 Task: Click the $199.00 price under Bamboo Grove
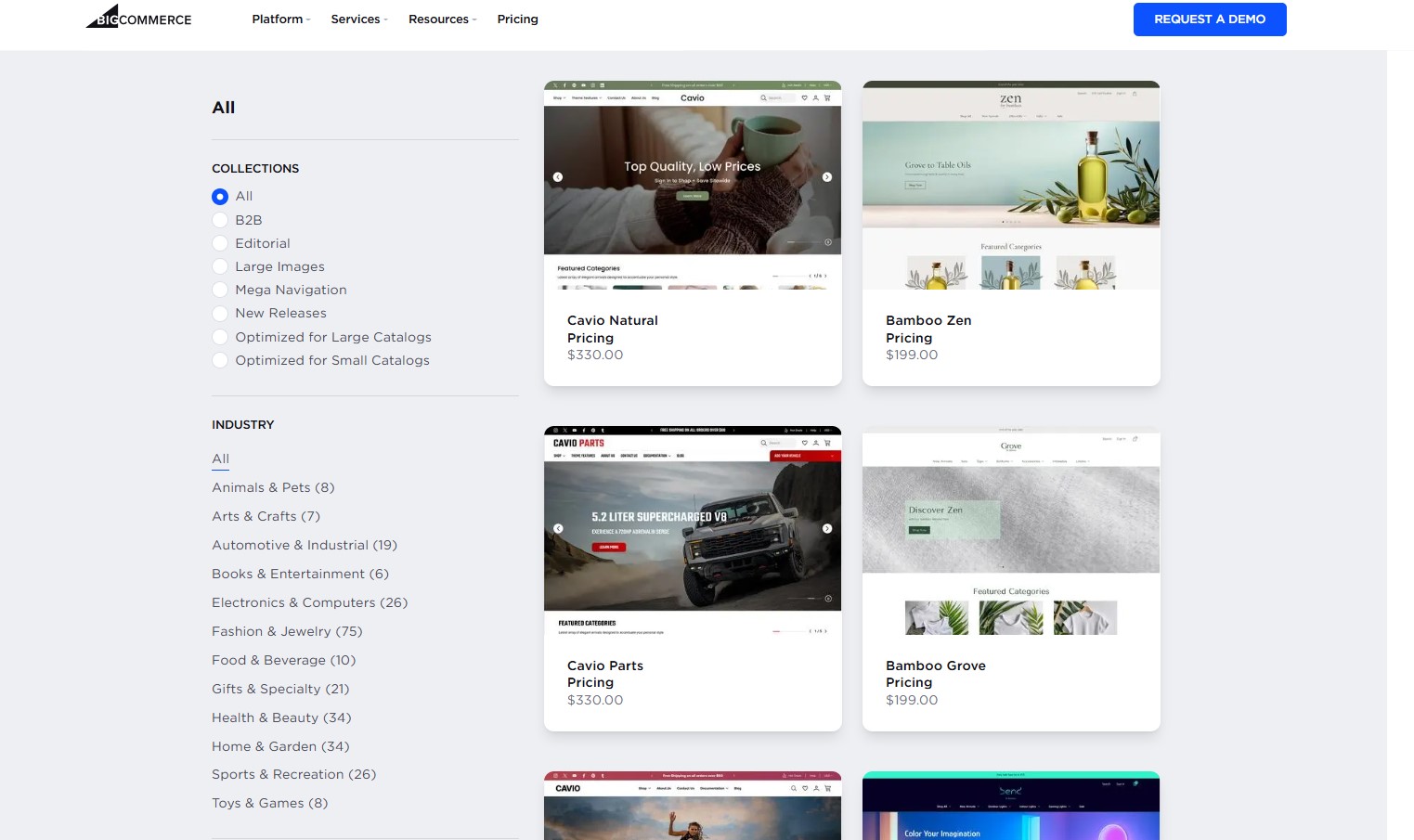pyautogui.click(x=912, y=700)
